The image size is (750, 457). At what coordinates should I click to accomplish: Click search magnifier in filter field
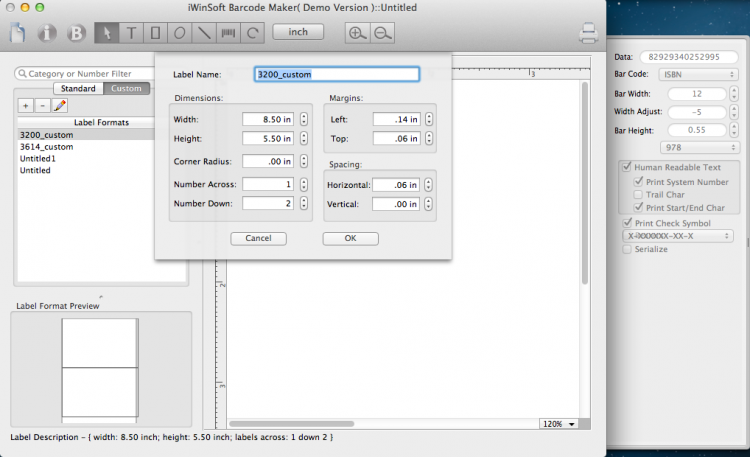click(x=22, y=73)
